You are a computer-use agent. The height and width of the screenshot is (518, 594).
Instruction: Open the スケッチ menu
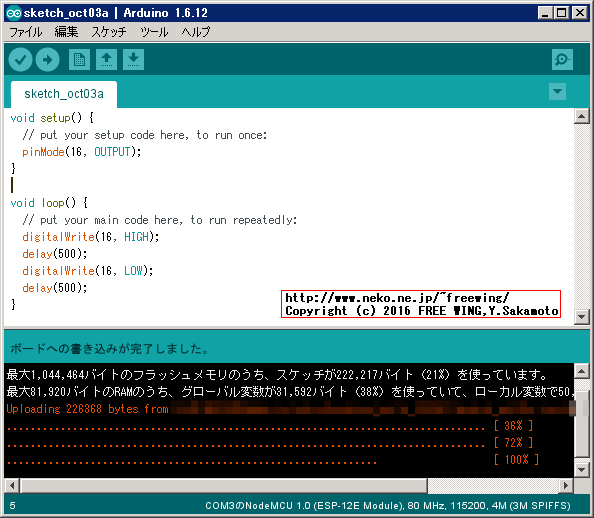point(109,32)
